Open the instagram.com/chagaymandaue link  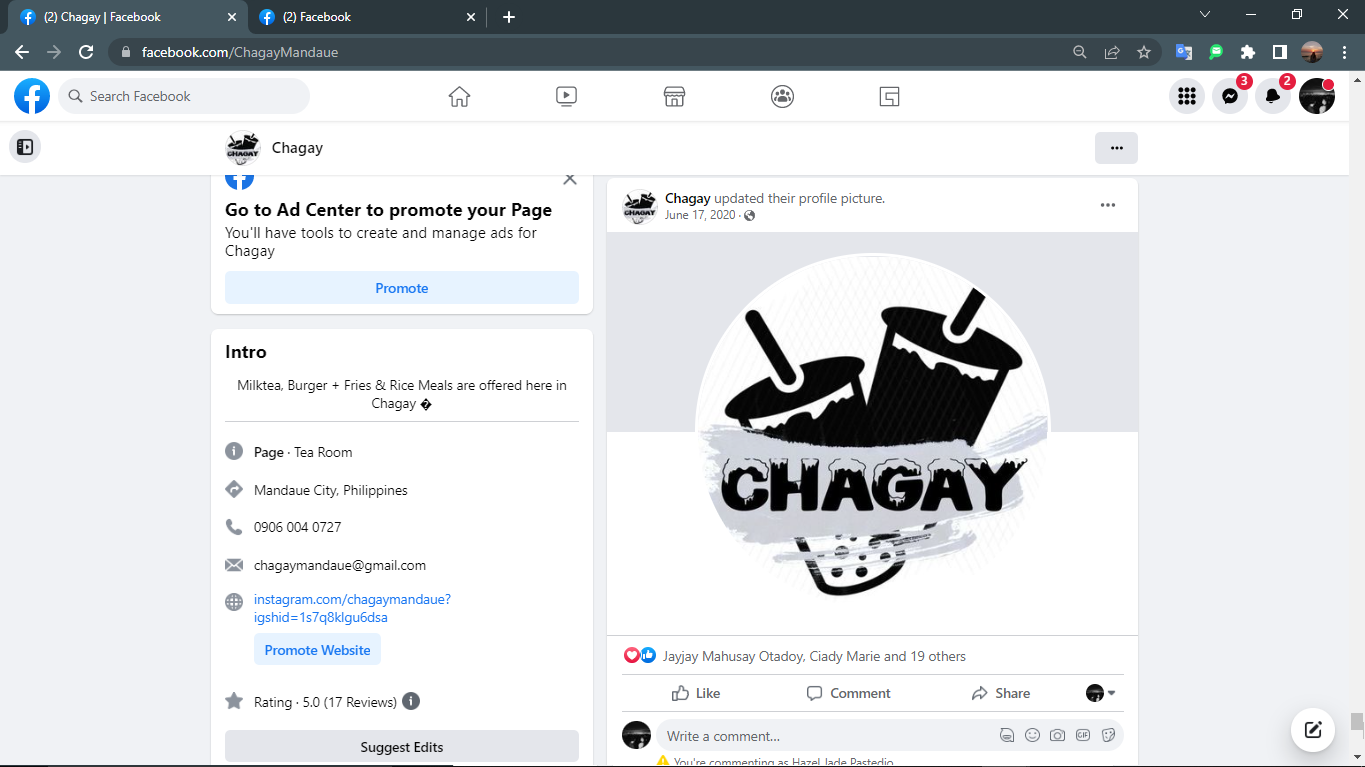(x=352, y=608)
